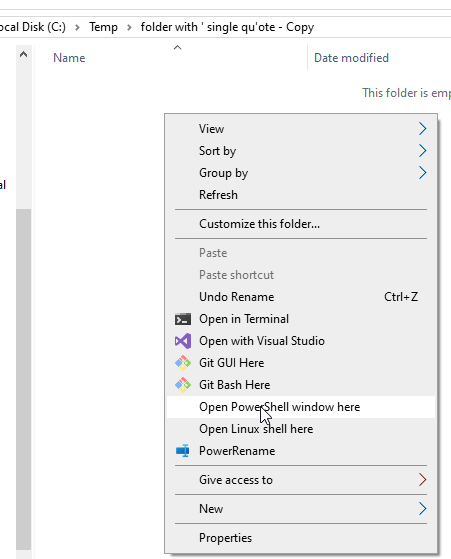The height and width of the screenshot is (559, 451).
Task: Click the Git Bash Here icon
Action: pos(183,385)
